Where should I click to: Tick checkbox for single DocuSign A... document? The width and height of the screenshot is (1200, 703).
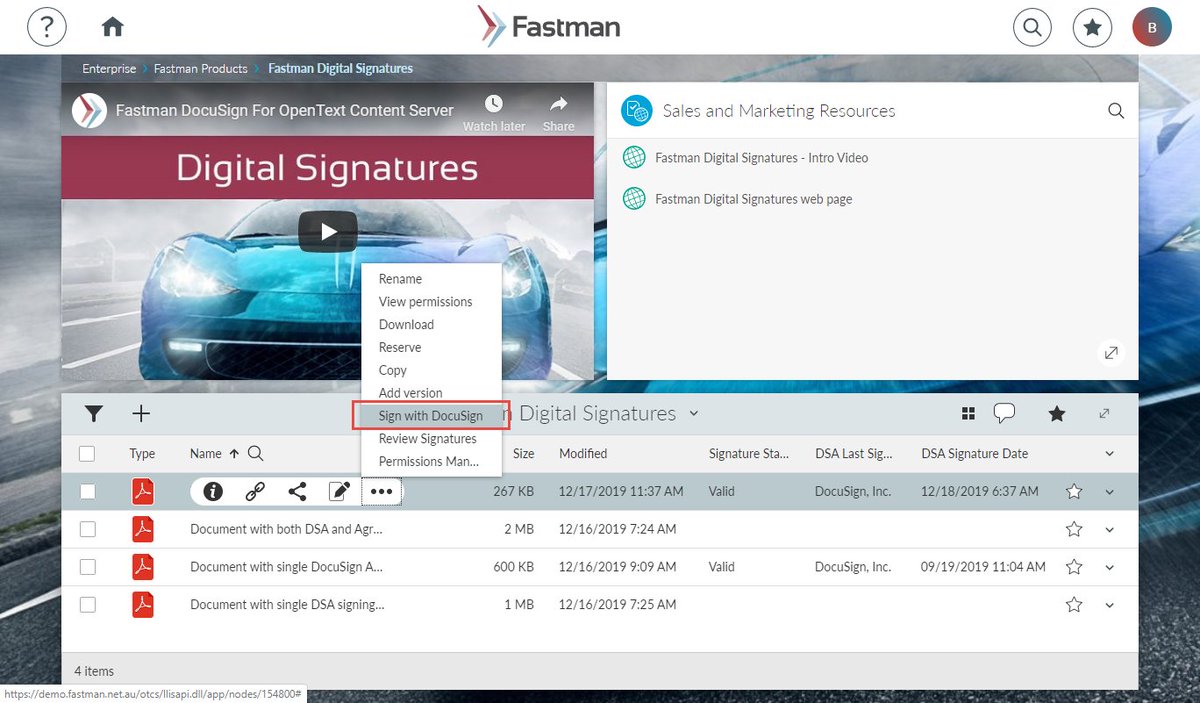pyautogui.click(x=87, y=567)
